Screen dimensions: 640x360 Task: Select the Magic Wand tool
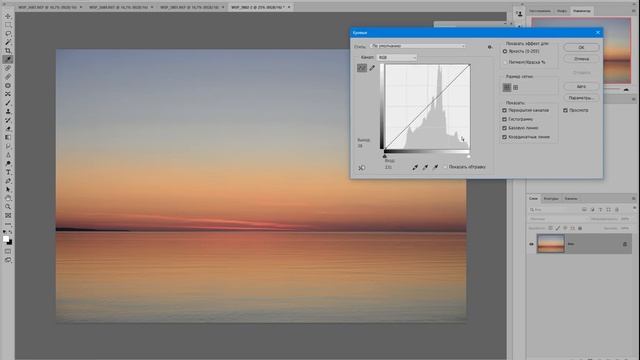8,42
